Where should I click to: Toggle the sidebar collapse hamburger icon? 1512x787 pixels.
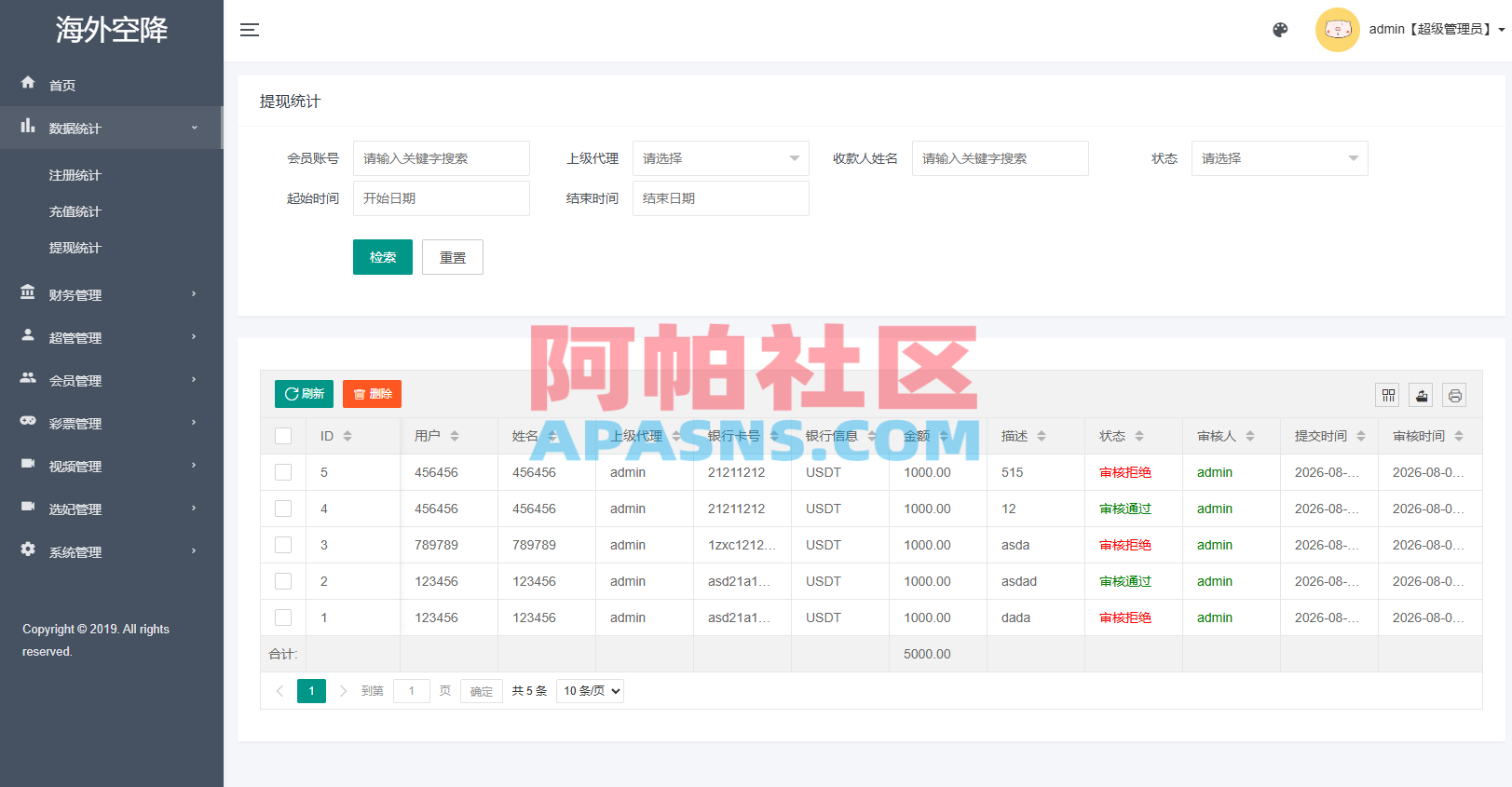[x=250, y=30]
